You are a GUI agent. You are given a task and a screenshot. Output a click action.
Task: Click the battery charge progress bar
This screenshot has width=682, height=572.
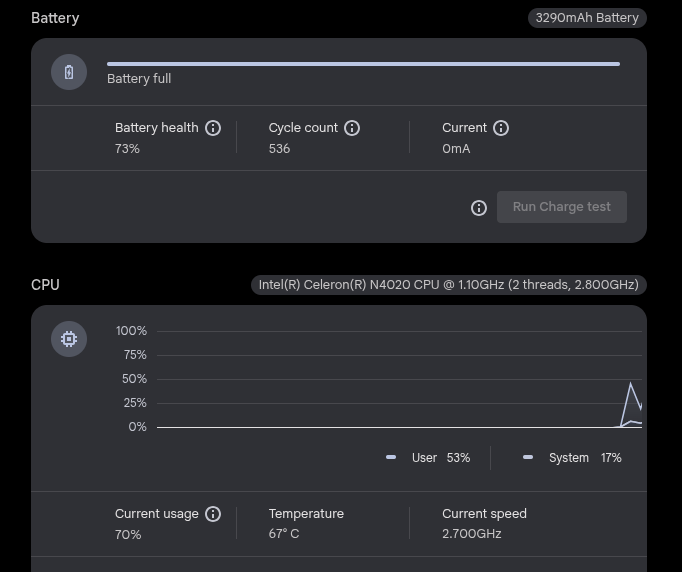(363, 64)
